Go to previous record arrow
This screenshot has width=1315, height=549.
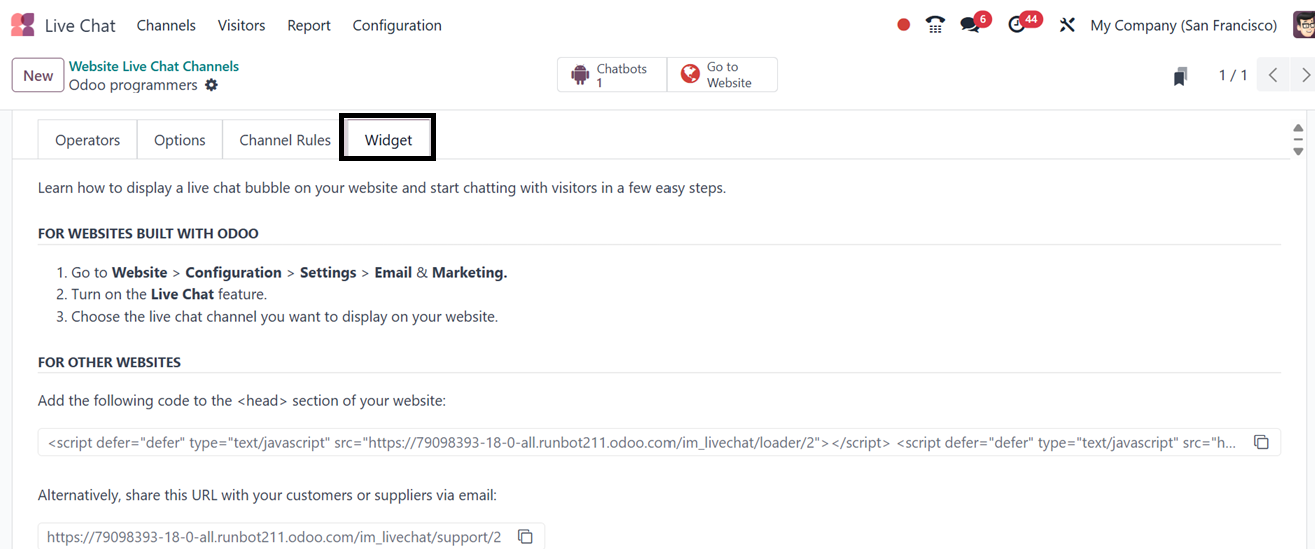(1273, 75)
